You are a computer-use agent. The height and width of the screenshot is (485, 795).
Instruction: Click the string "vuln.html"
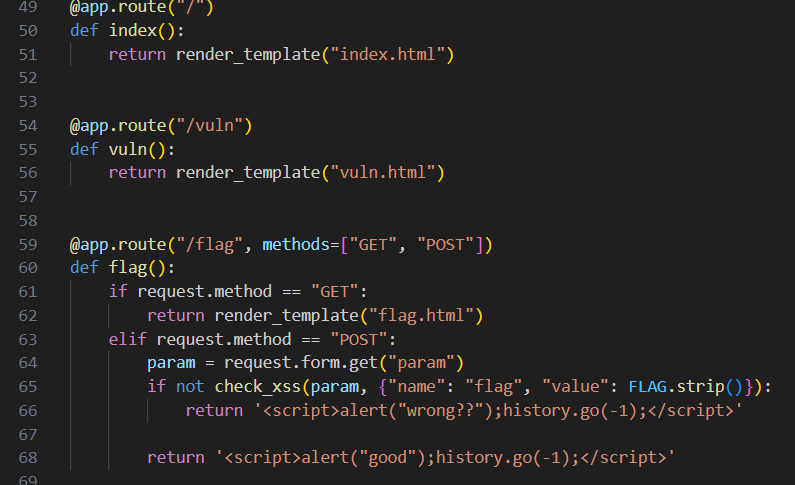click(383, 172)
